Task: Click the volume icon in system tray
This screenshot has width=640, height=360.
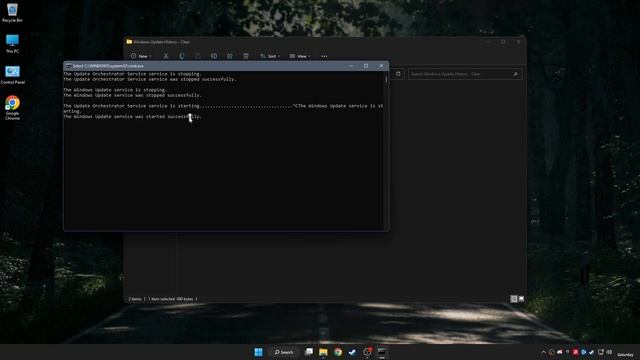Action: 609,352
